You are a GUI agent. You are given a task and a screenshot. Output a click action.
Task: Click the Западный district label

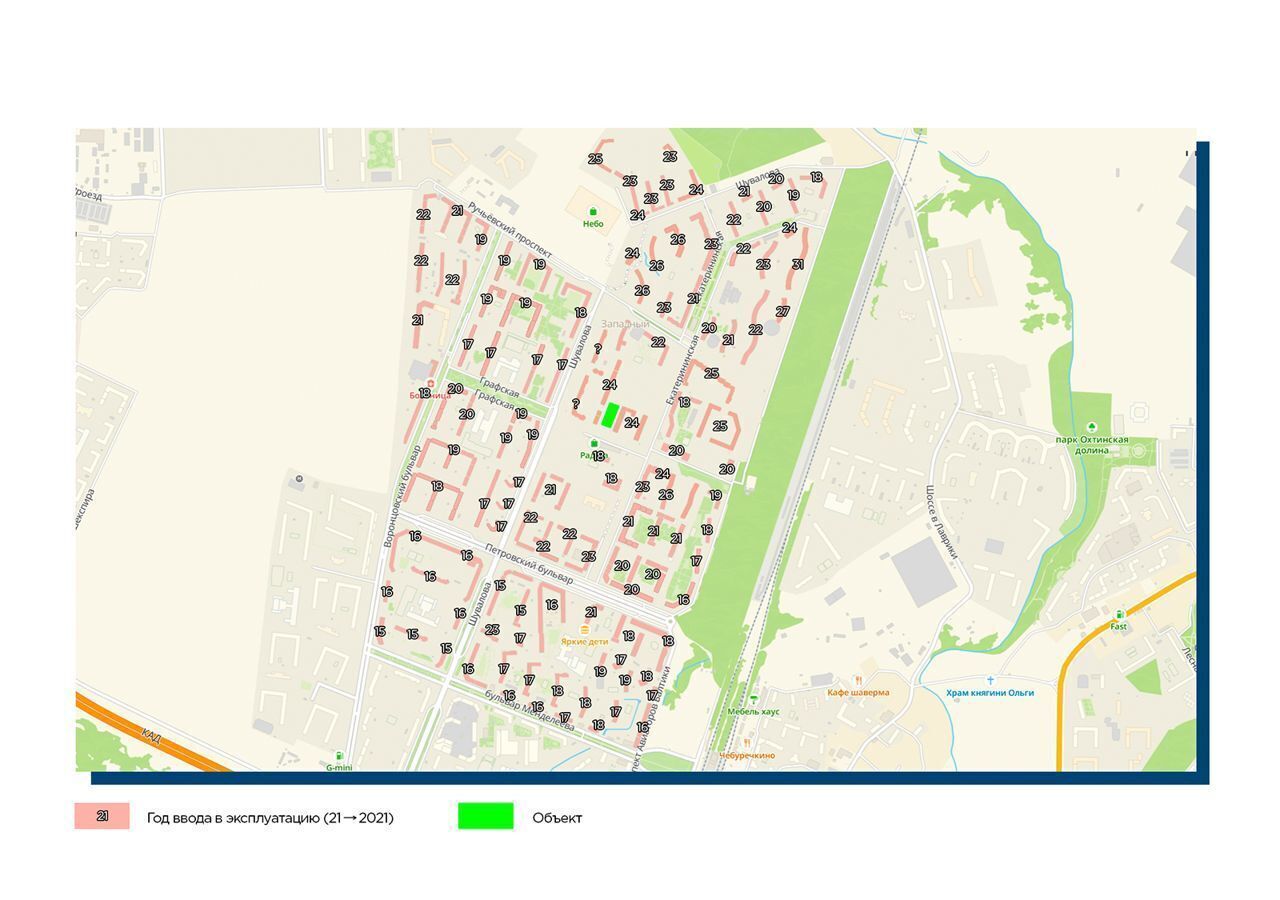[x=625, y=324]
